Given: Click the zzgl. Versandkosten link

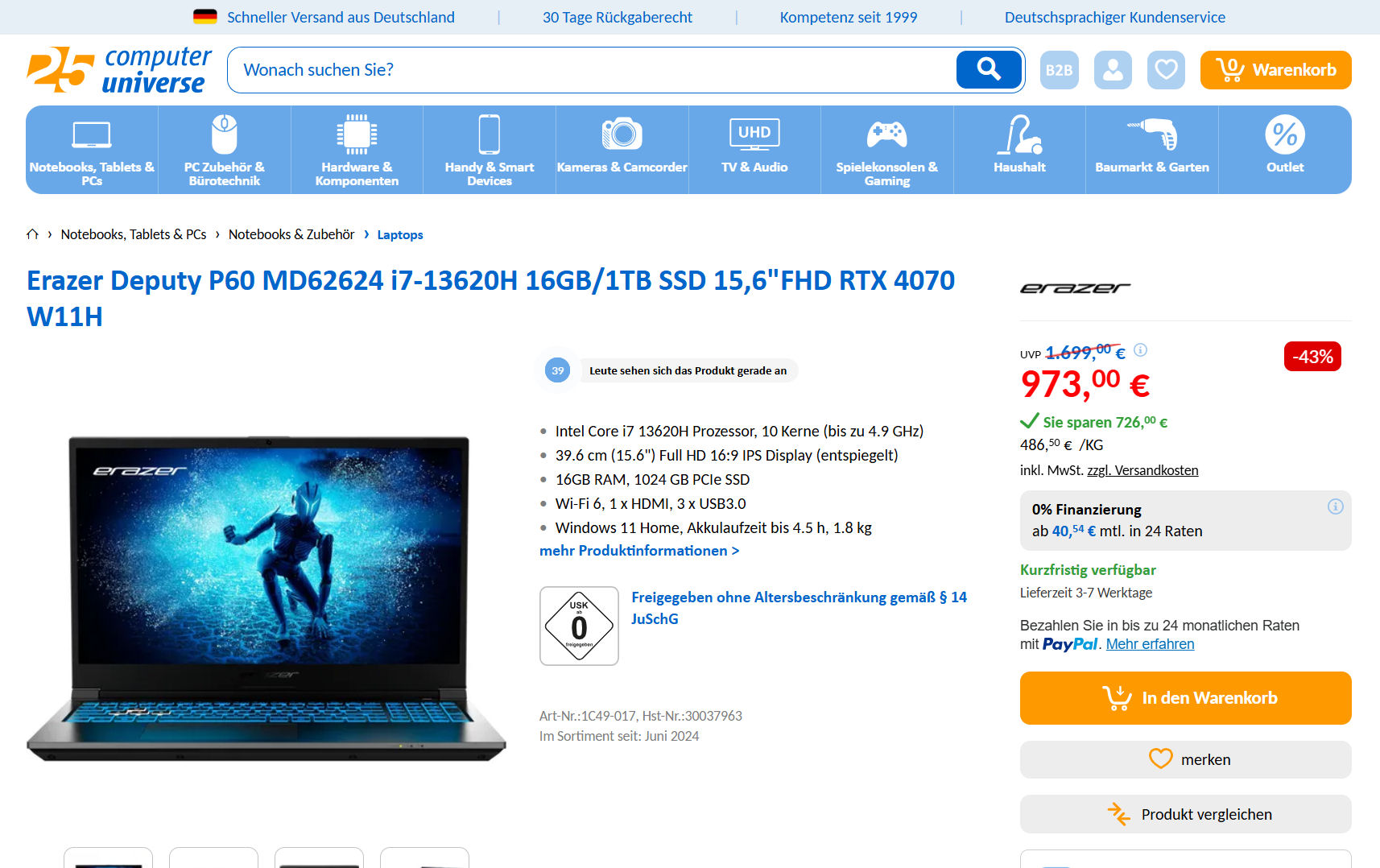Looking at the screenshot, I should pyautogui.click(x=1142, y=470).
